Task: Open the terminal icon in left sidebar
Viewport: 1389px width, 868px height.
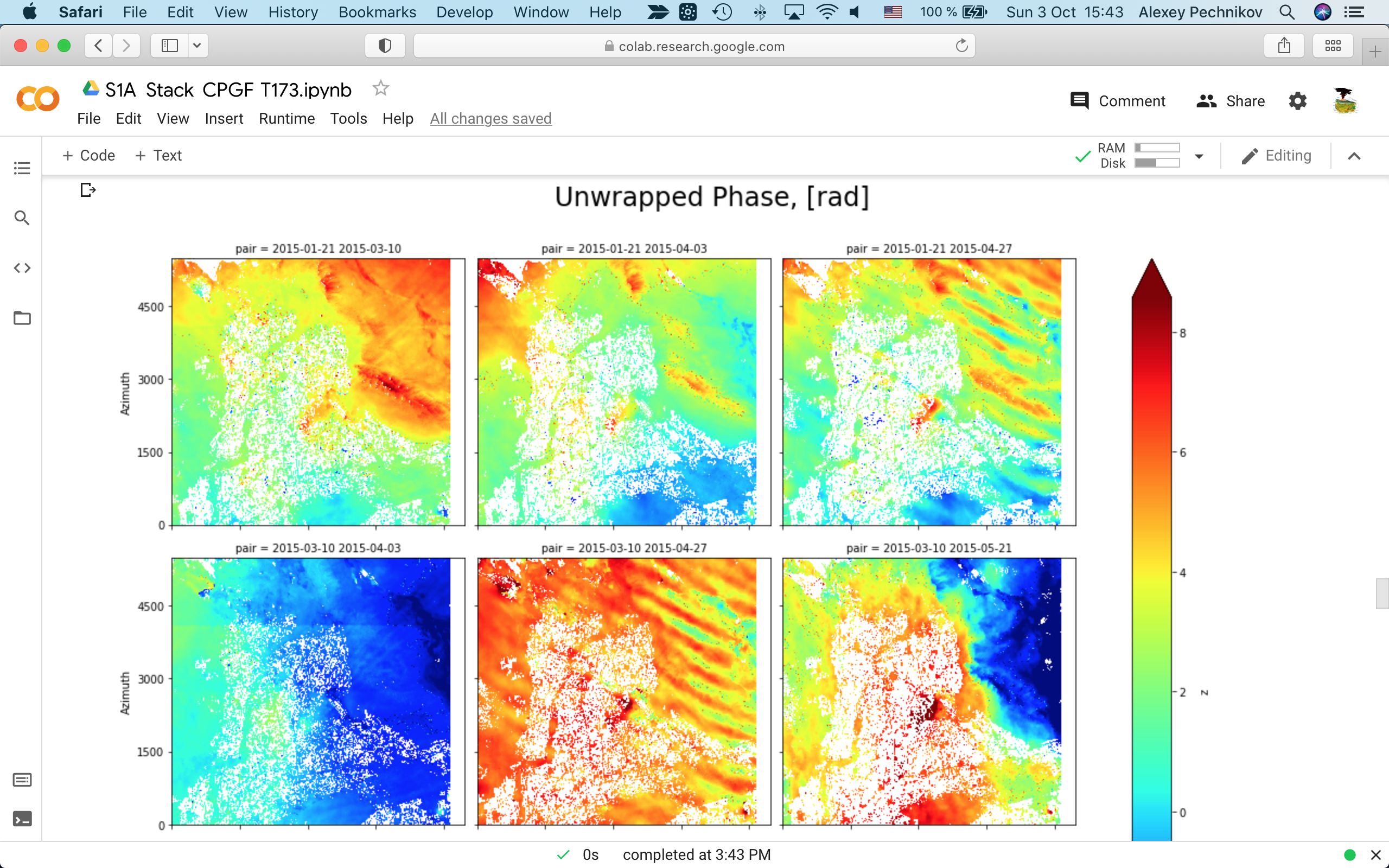Action: [x=22, y=819]
